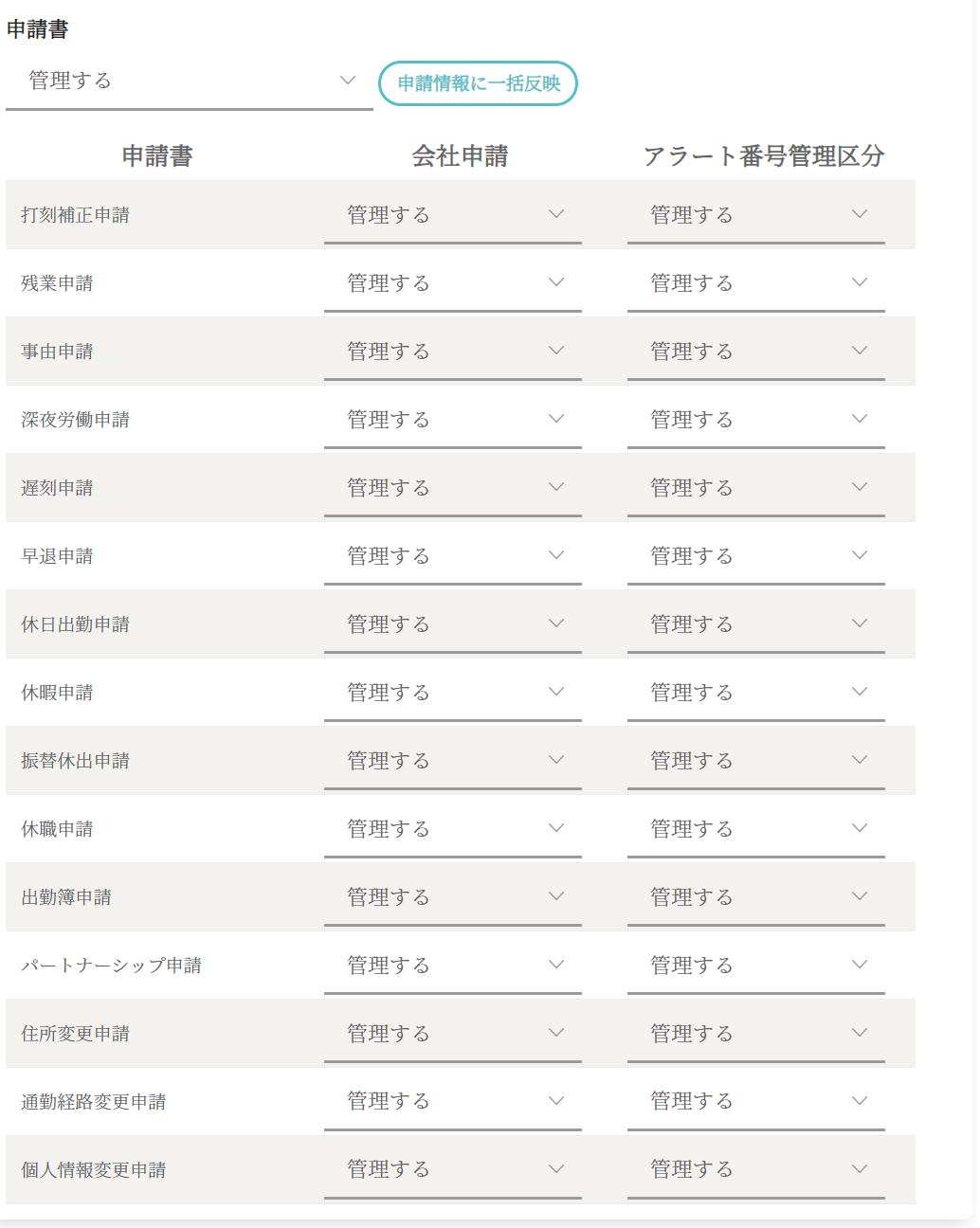
Task: Open 会社申請 dropdown for 休暇申請
Action: [x=453, y=693]
